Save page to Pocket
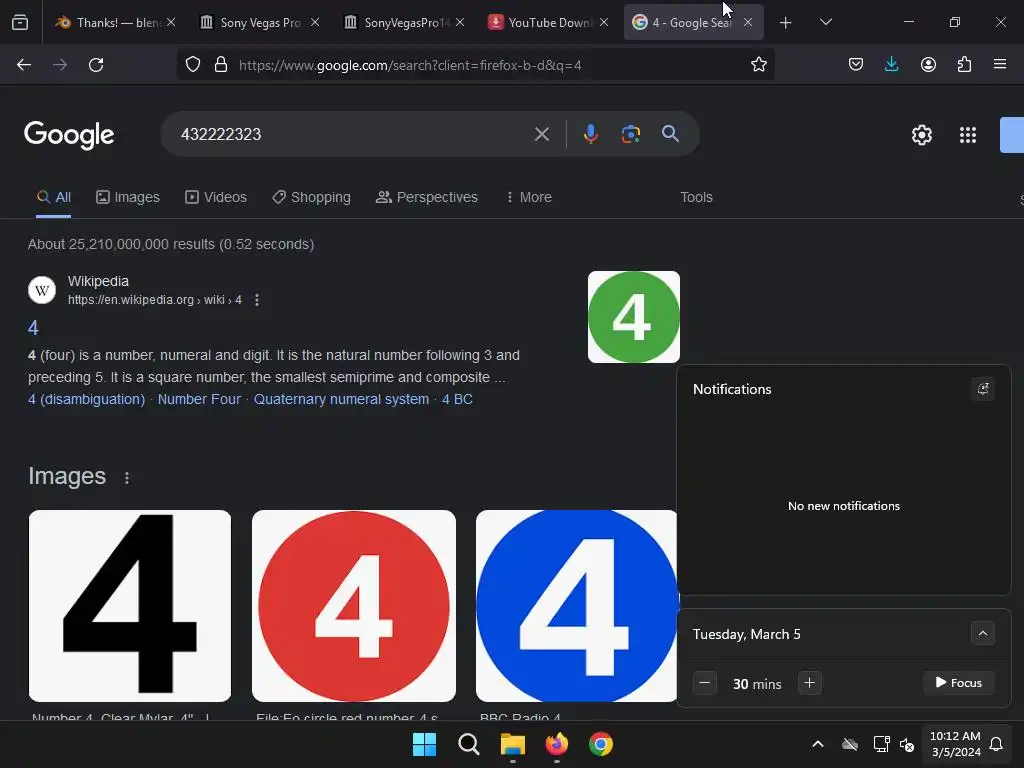This screenshot has width=1024, height=768. pos(856,65)
